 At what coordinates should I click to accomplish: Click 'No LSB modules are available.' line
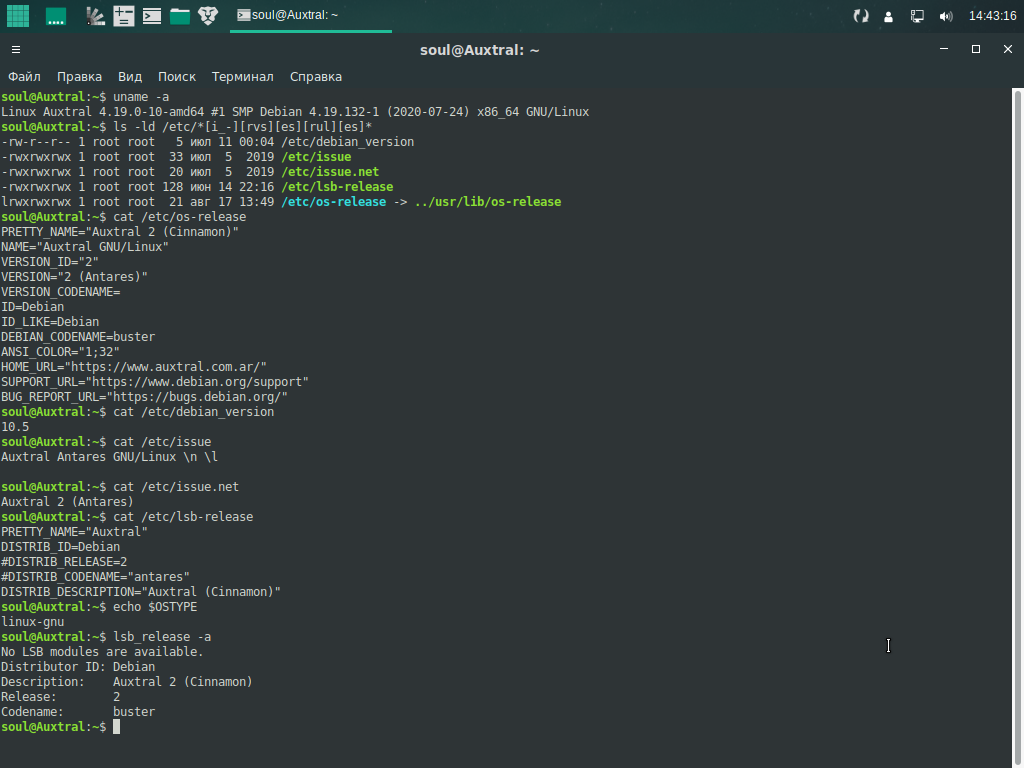(103, 652)
